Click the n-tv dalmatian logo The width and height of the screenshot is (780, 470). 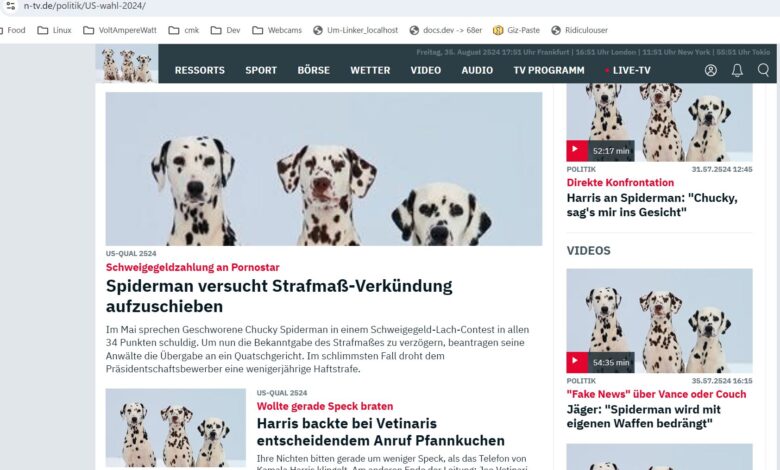click(x=127, y=64)
